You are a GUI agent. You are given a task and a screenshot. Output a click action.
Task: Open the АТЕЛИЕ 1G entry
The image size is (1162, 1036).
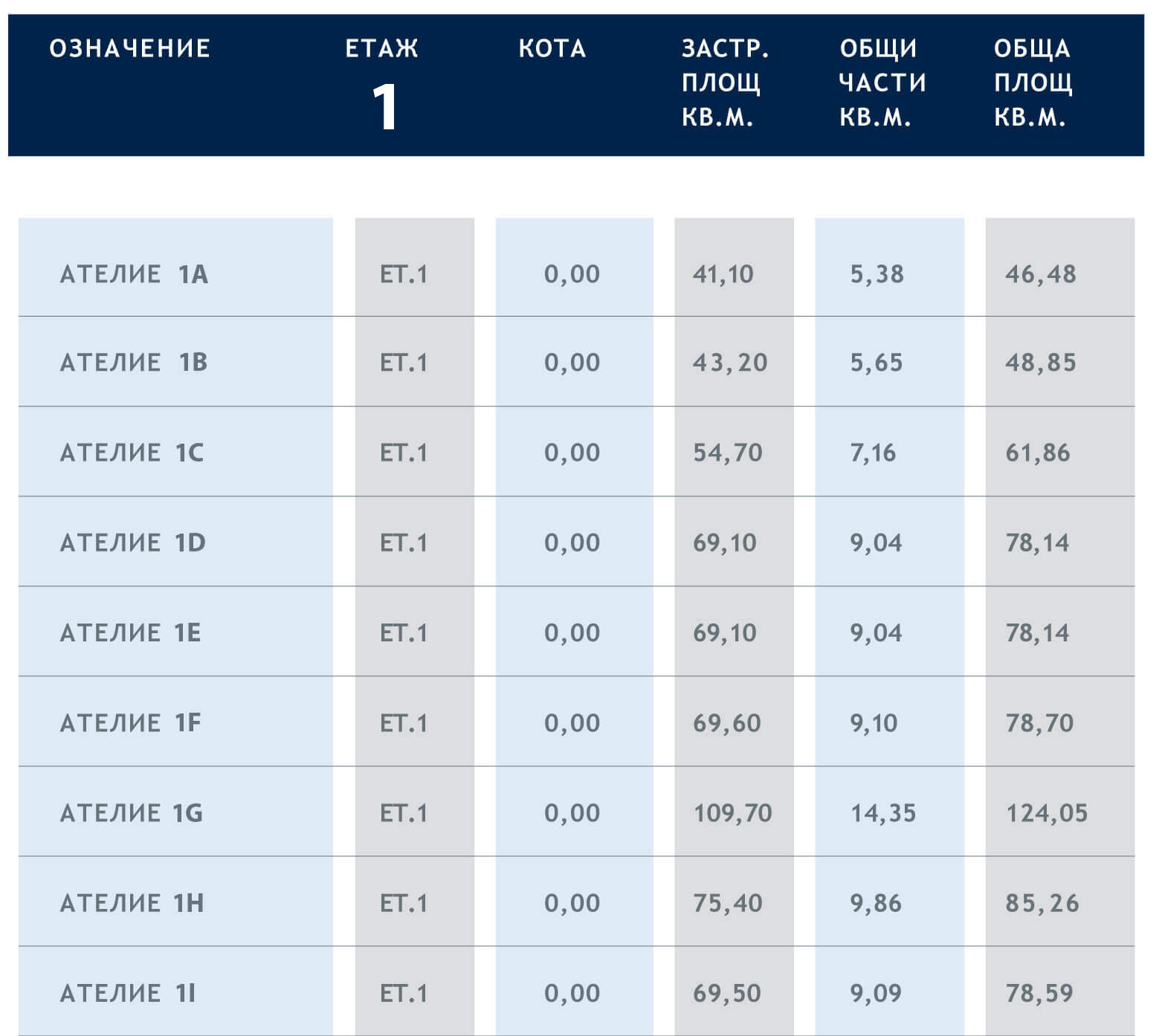pos(131,813)
